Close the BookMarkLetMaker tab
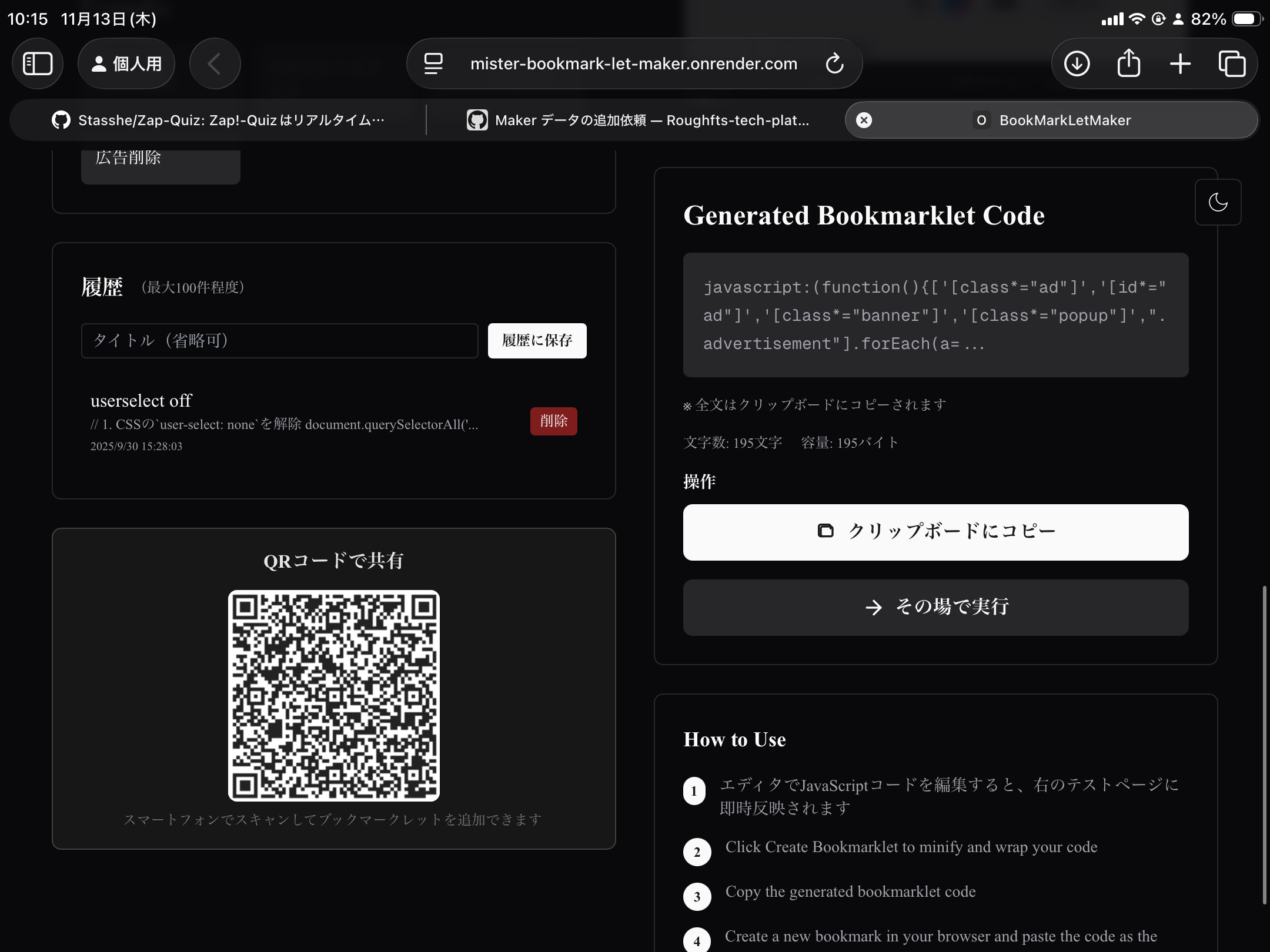The image size is (1270, 952). (x=863, y=120)
